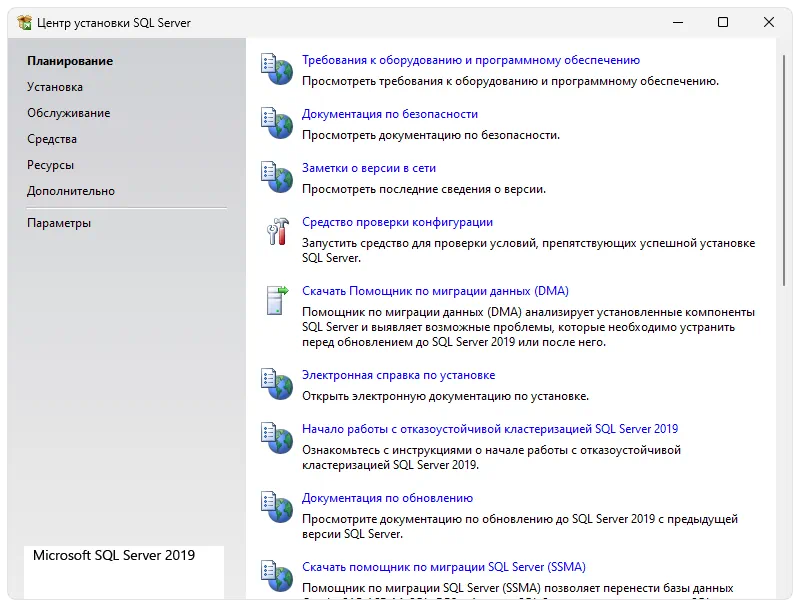Open Документация по обновлению link
The width and height of the screenshot is (799, 609).
tap(387, 498)
